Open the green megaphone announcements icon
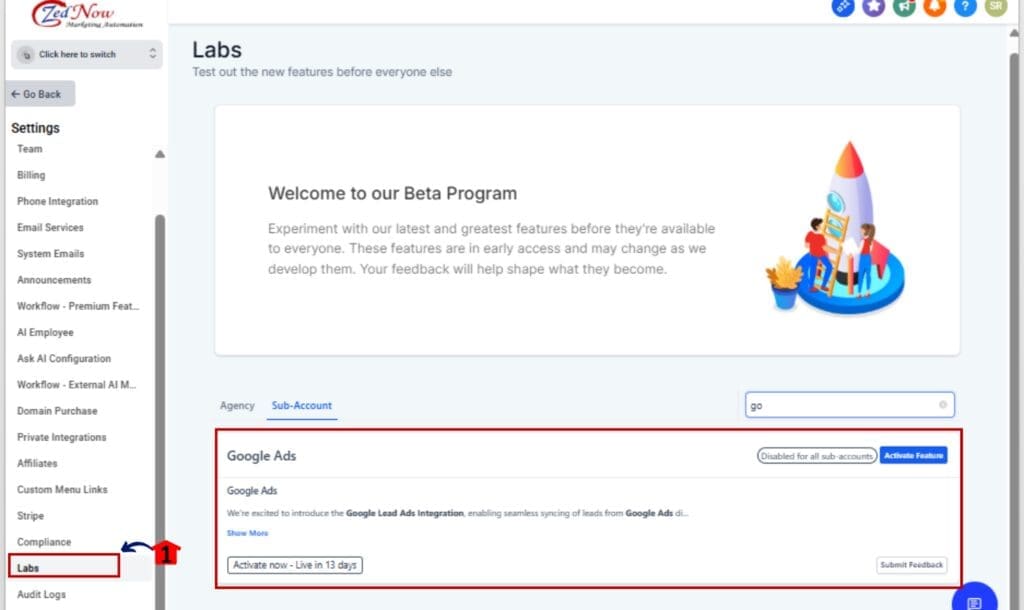 coord(904,8)
